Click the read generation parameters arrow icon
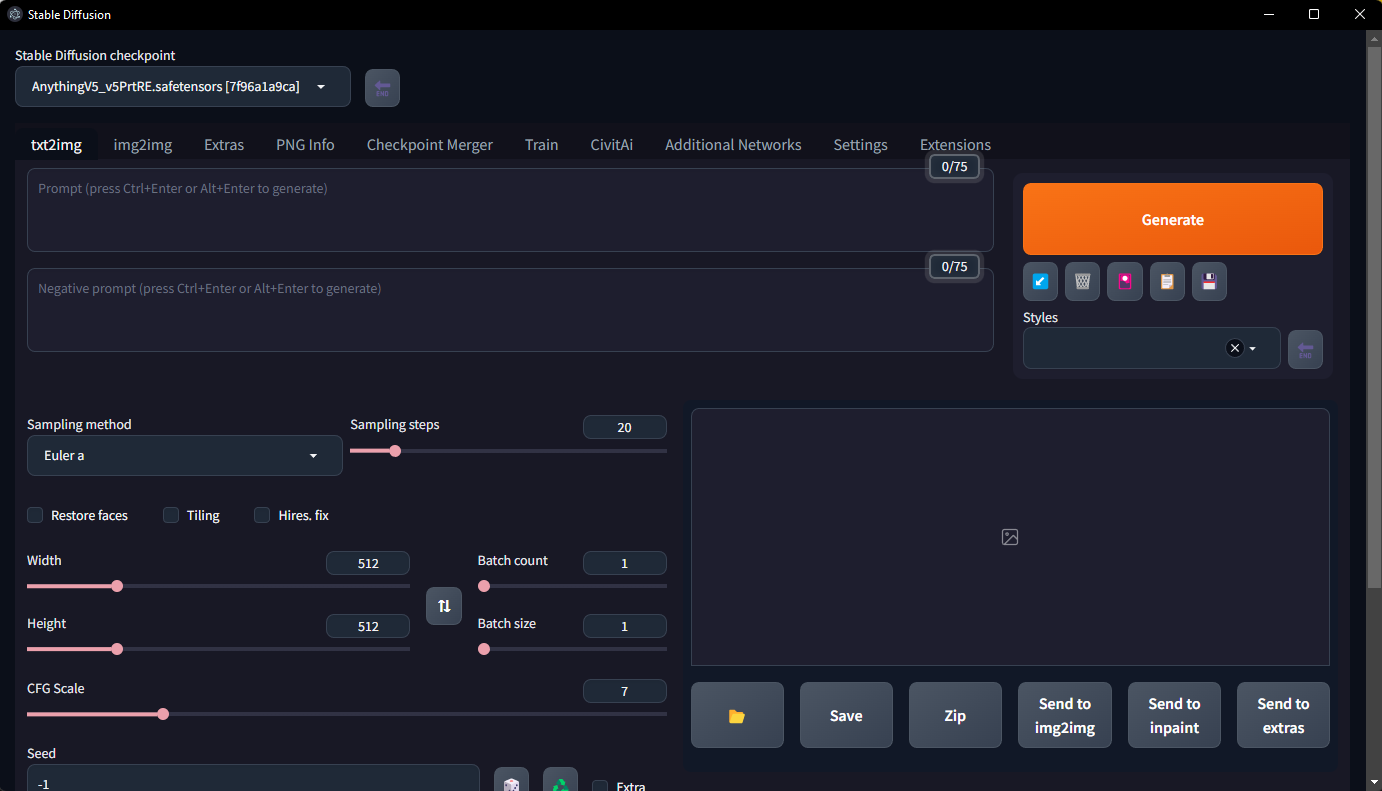Viewport: 1382px width, 791px height. coord(1040,281)
